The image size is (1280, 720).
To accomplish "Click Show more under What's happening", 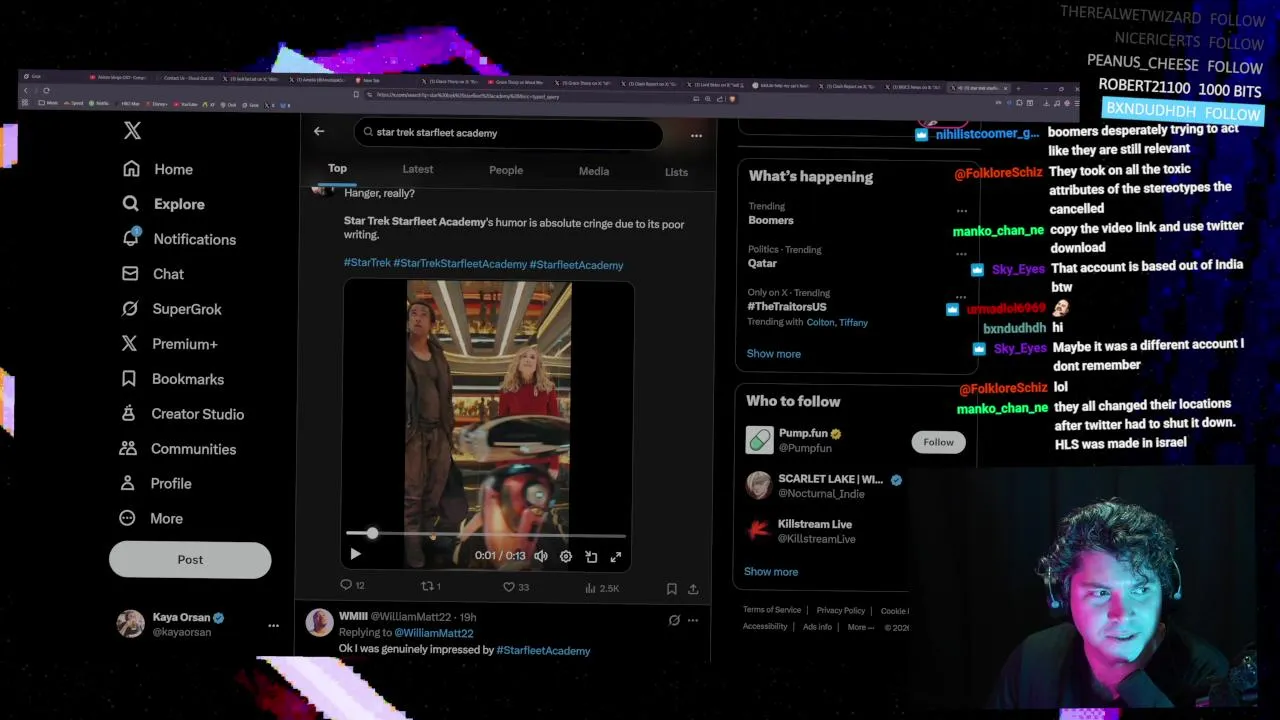I will tap(773, 353).
